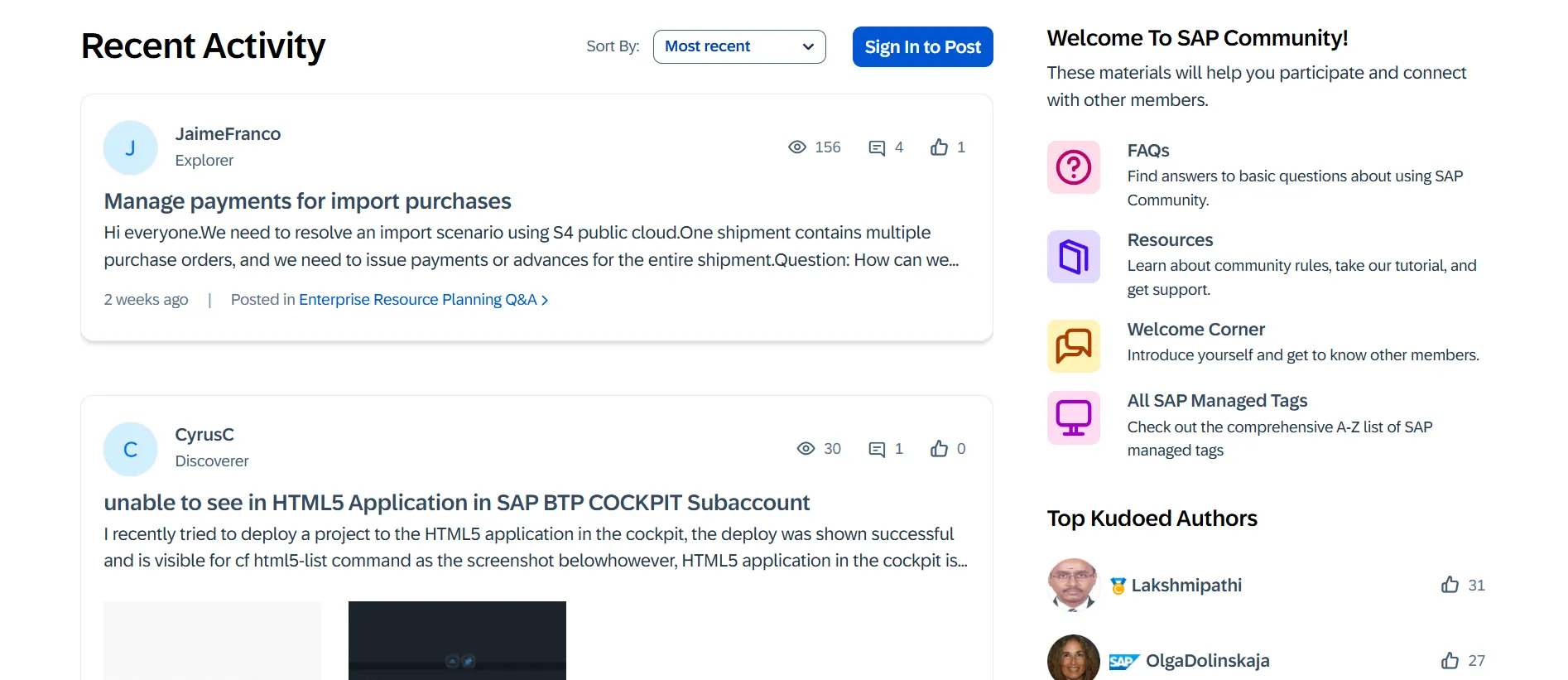
Task: Open Enterprise Resource Planning Q&A link
Action: 418,300
